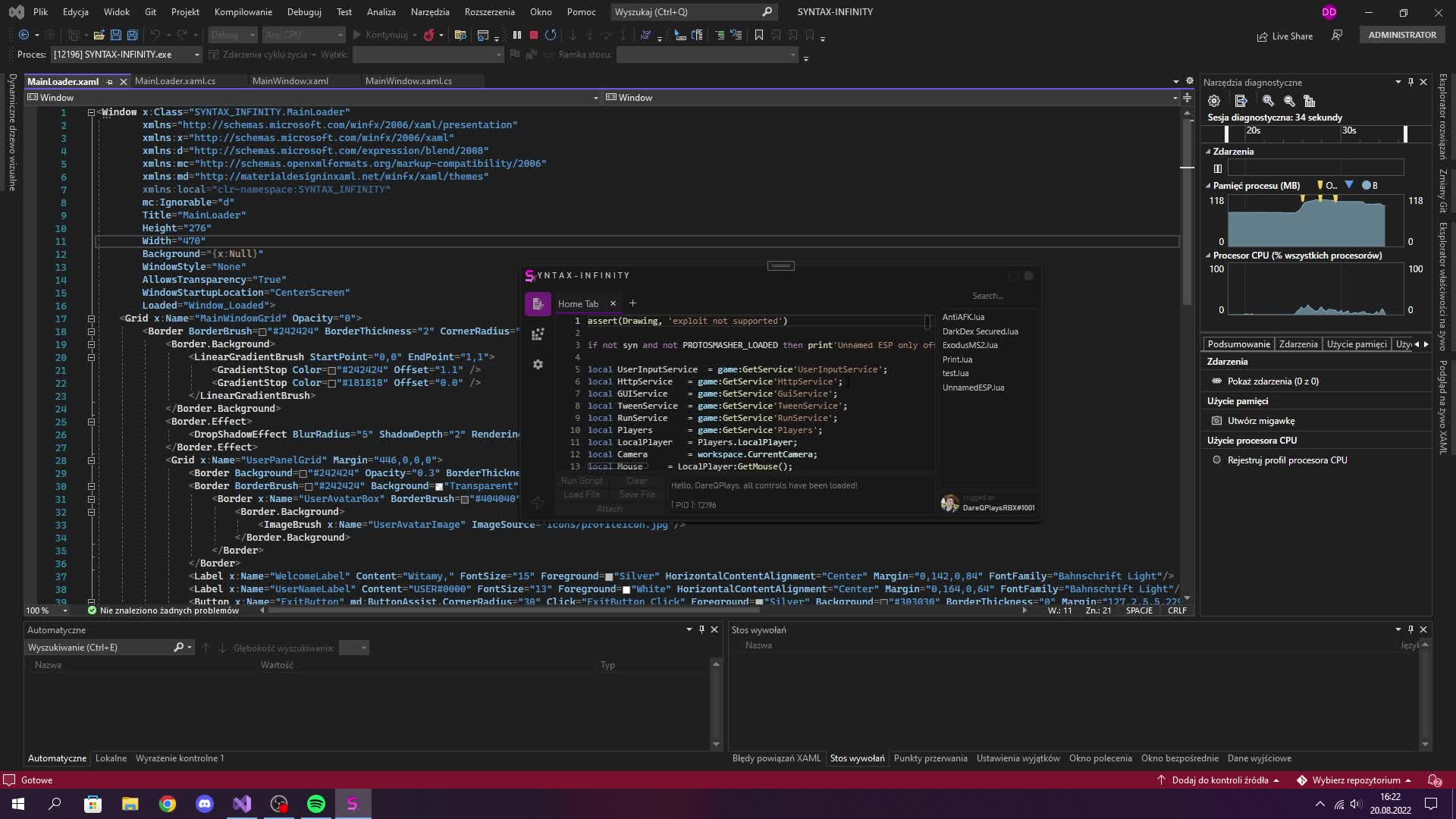Image resolution: width=1456 pixels, height=819 pixels.
Task: Click Run Script in SYNTAX-INFINITY
Action: (x=582, y=480)
